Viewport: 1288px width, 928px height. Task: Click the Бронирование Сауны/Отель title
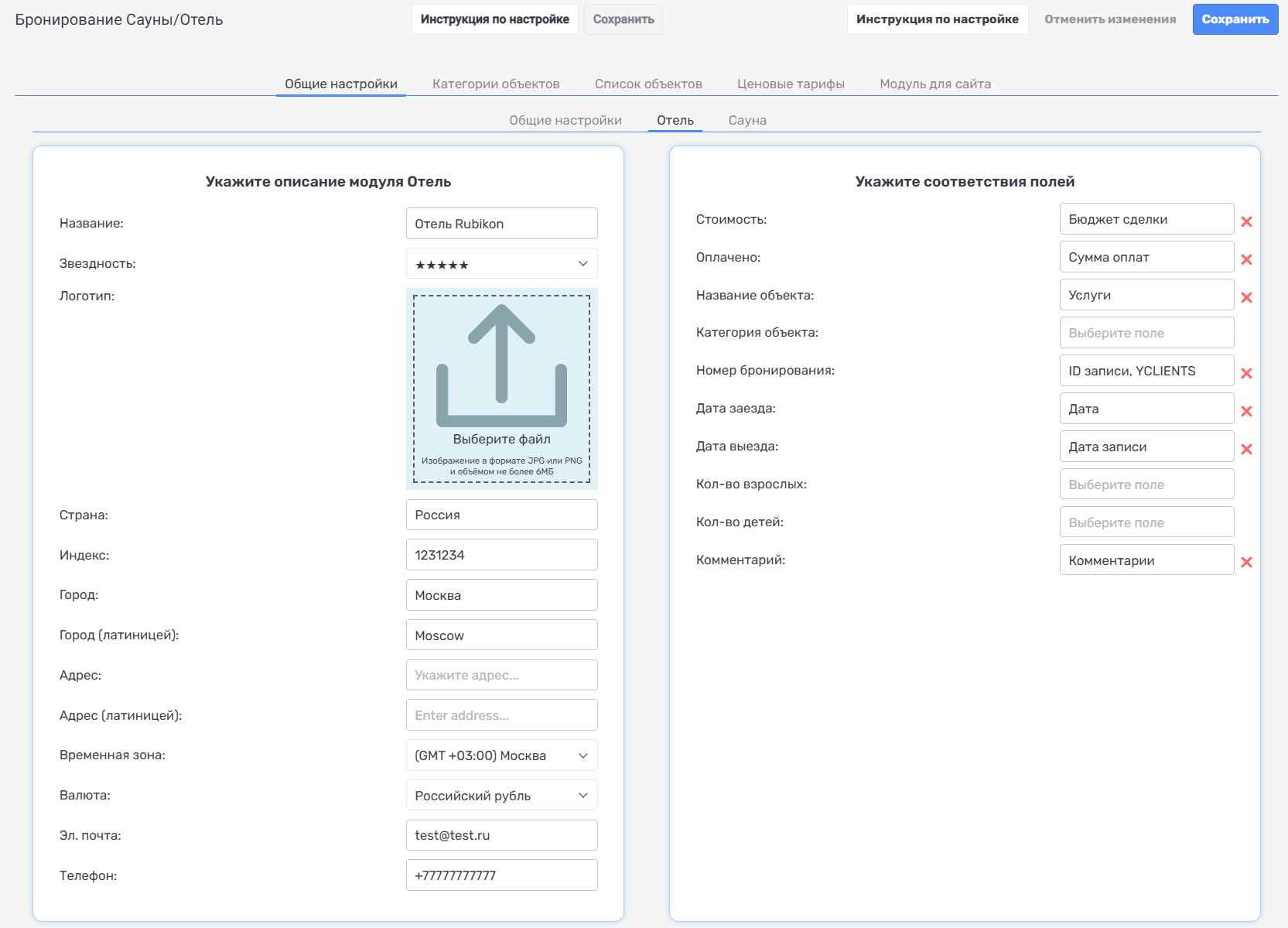coord(119,19)
